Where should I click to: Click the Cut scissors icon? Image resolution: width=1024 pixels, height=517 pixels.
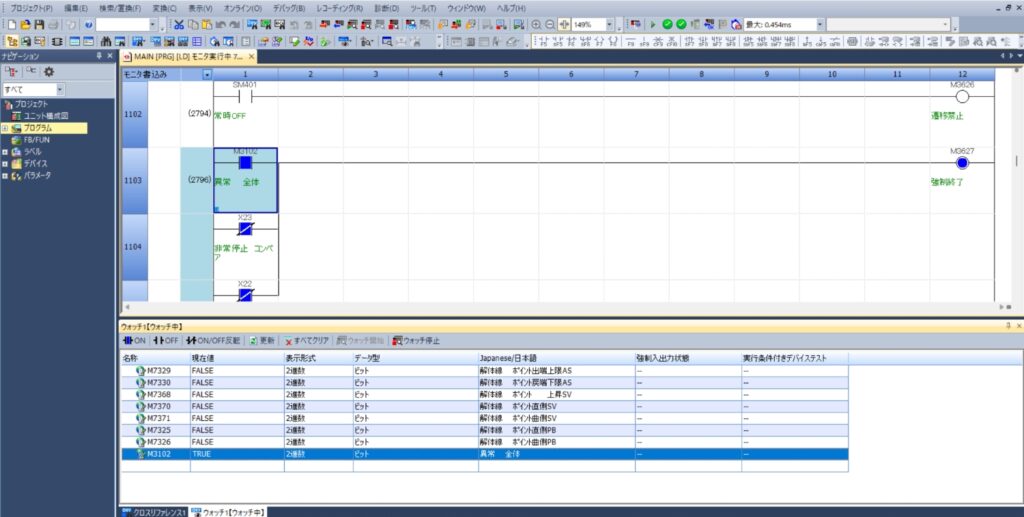[179, 24]
